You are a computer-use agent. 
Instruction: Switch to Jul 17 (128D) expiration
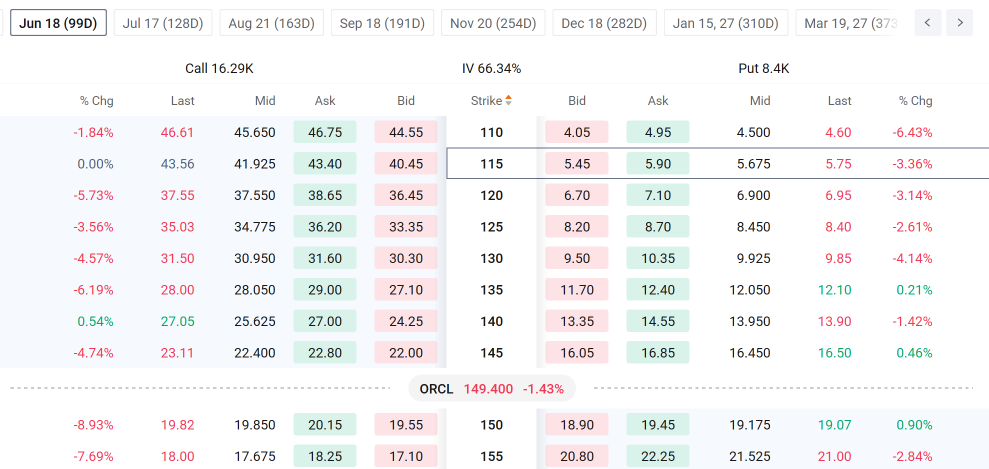coord(163,23)
